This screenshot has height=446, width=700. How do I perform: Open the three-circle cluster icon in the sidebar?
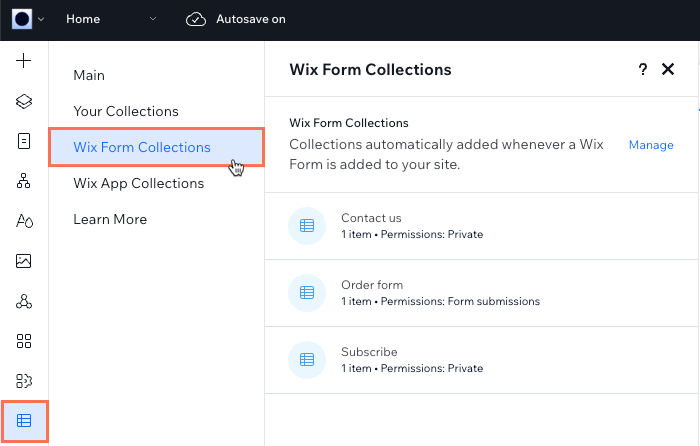[24, 301]
